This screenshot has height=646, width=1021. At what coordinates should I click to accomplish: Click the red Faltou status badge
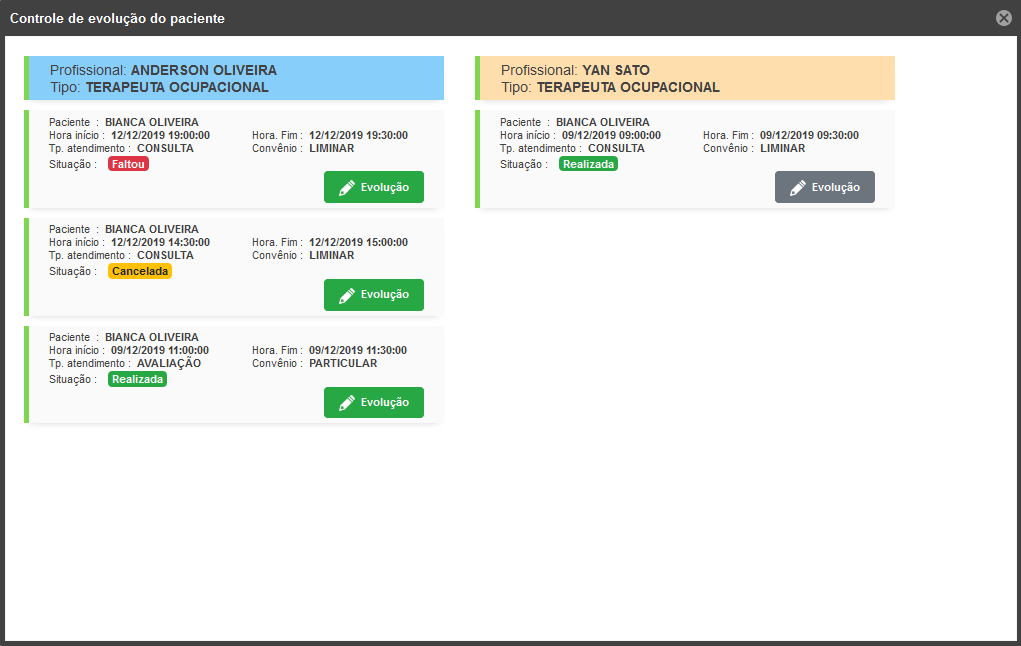(128, 164)
